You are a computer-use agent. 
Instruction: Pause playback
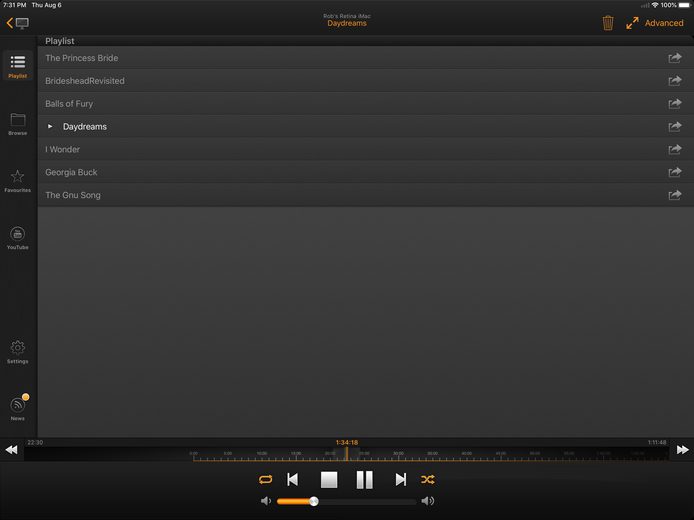tap(365, 479)
